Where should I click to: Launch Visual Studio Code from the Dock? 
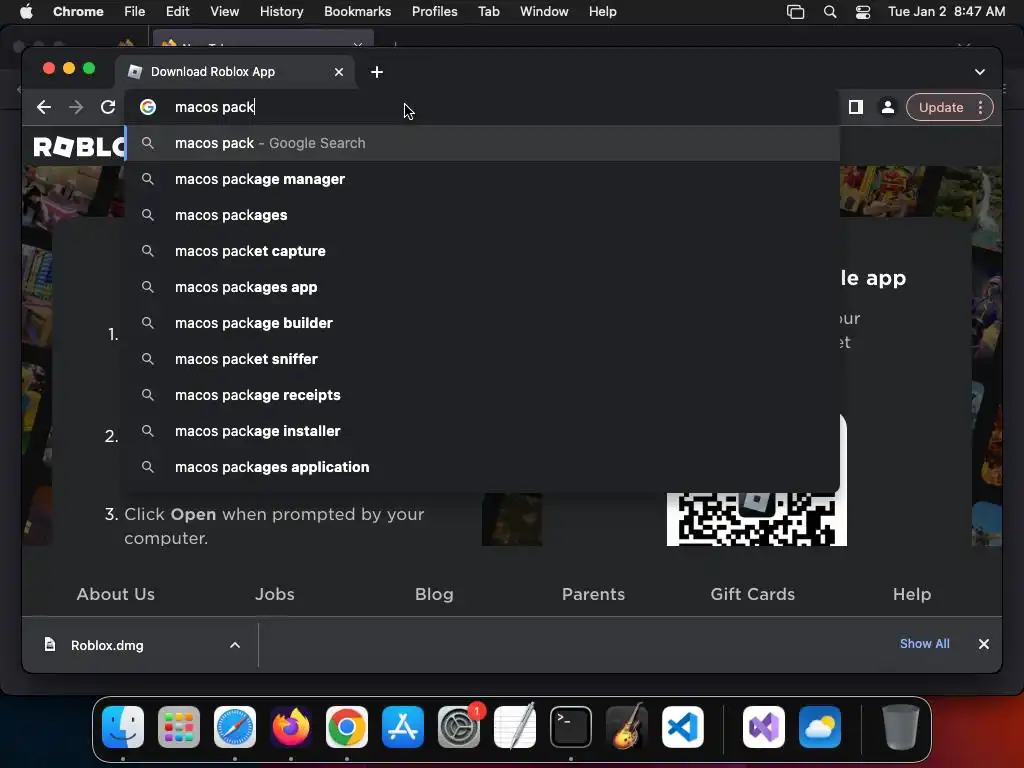(682, 727)
